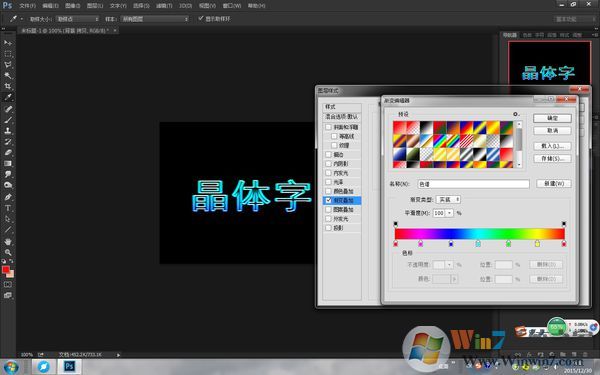Click the 存储(S)... save button
600x375 pixels.
pyautogui.click(x=553, y=158)
